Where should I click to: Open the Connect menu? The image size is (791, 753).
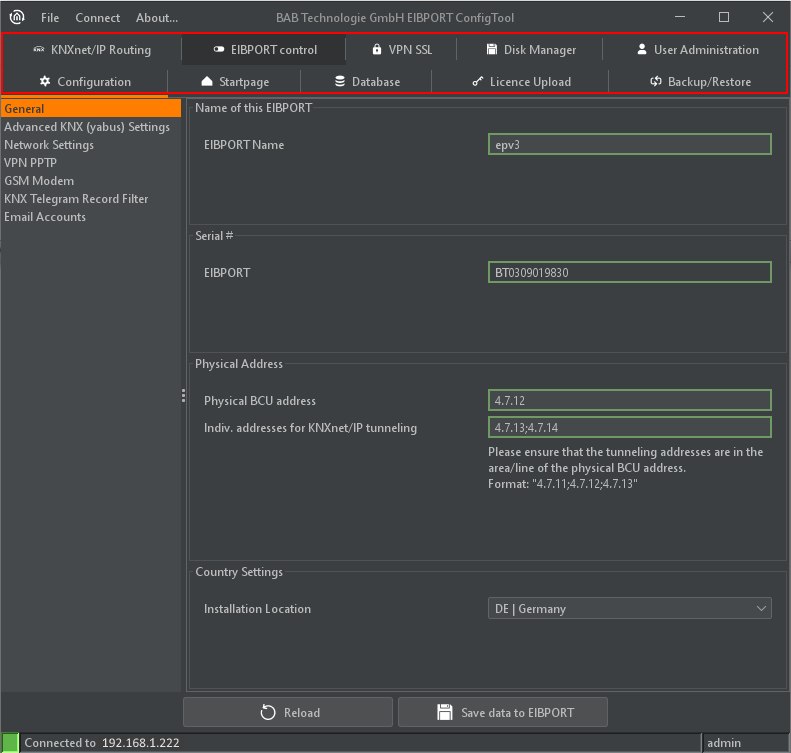pos(97,18)
